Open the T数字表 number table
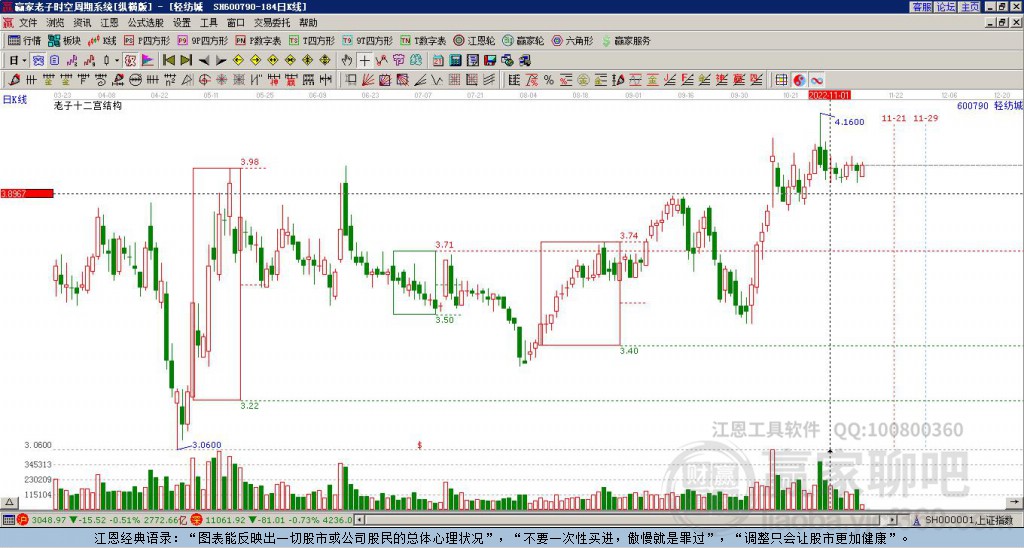 (423, 40)
